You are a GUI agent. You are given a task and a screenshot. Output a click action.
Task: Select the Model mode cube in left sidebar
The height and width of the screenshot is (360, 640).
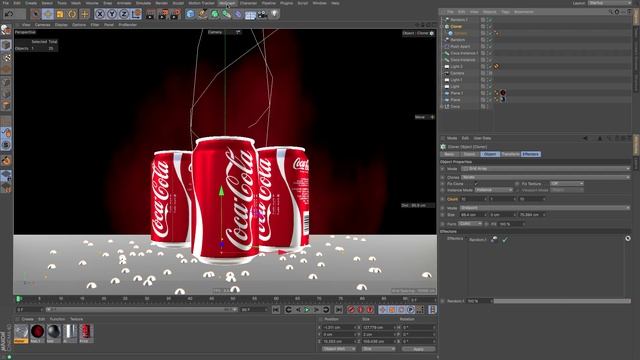click(x=6, y=44)
